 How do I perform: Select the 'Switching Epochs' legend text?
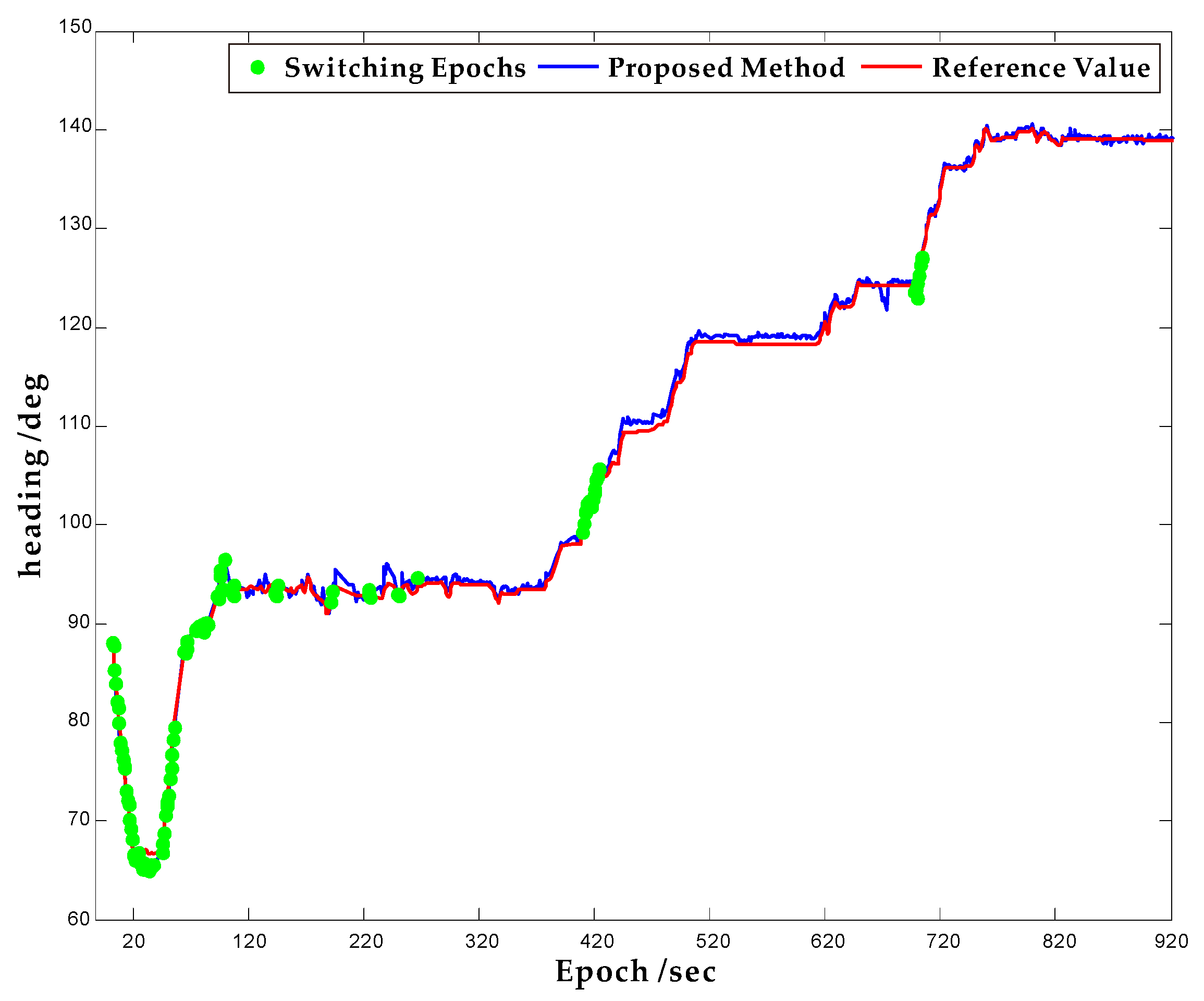pyautogui.click(x=405, y=68)
